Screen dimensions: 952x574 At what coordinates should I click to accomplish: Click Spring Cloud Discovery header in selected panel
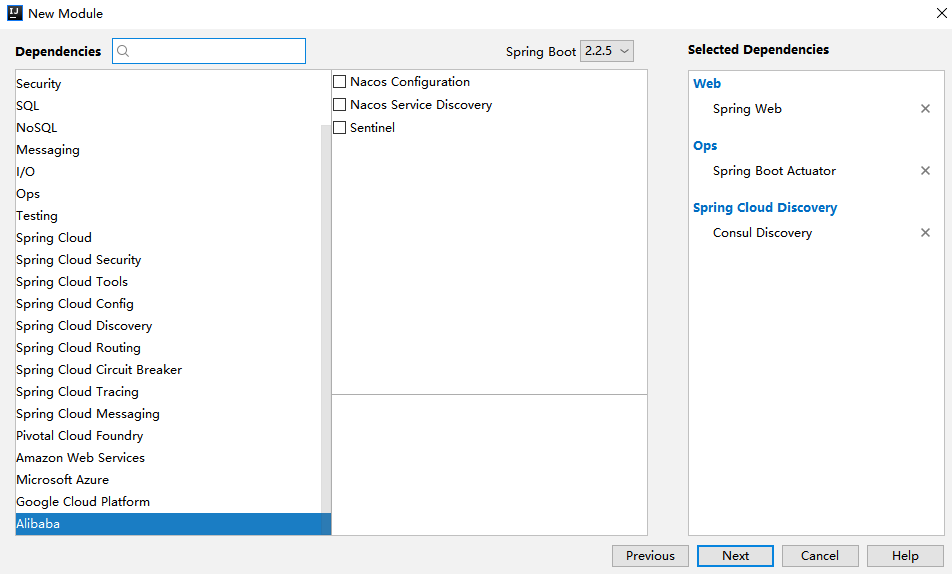pyautogui.click(x=765, y=208)
